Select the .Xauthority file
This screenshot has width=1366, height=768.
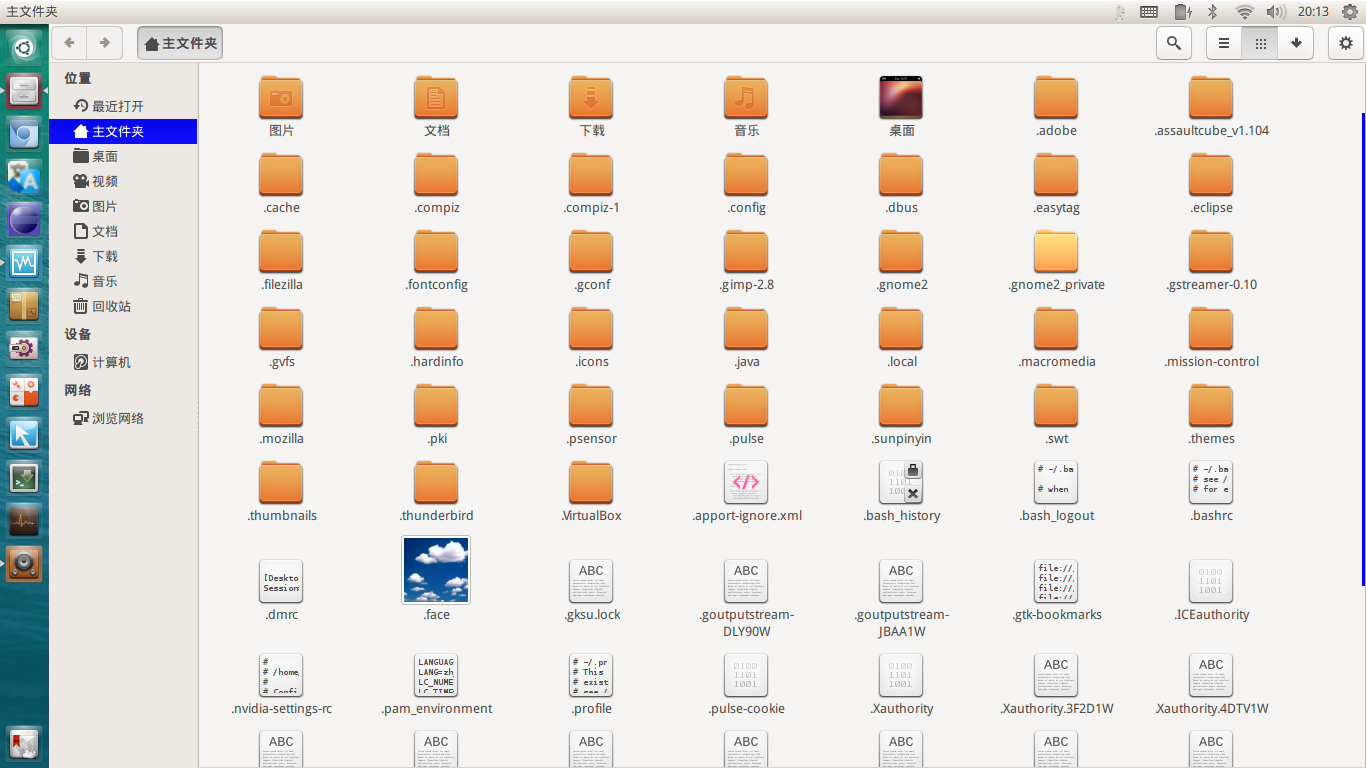click(901, 676)
